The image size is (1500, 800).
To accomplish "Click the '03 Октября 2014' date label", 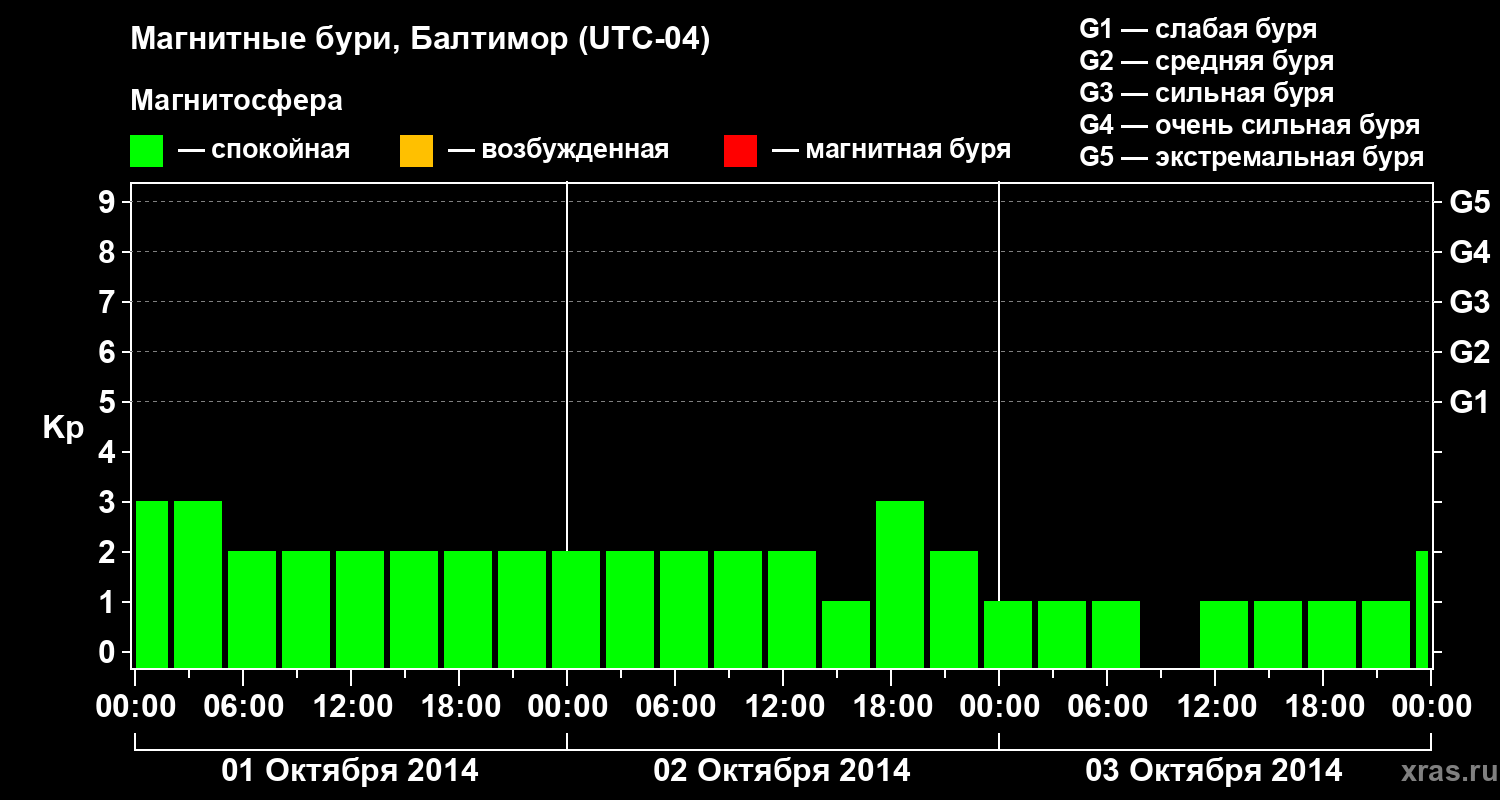I will 1214,771.
